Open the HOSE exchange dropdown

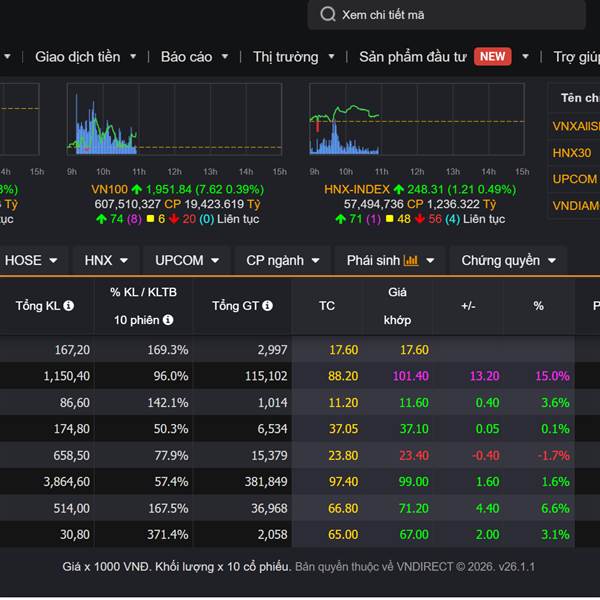coord(31,260)
